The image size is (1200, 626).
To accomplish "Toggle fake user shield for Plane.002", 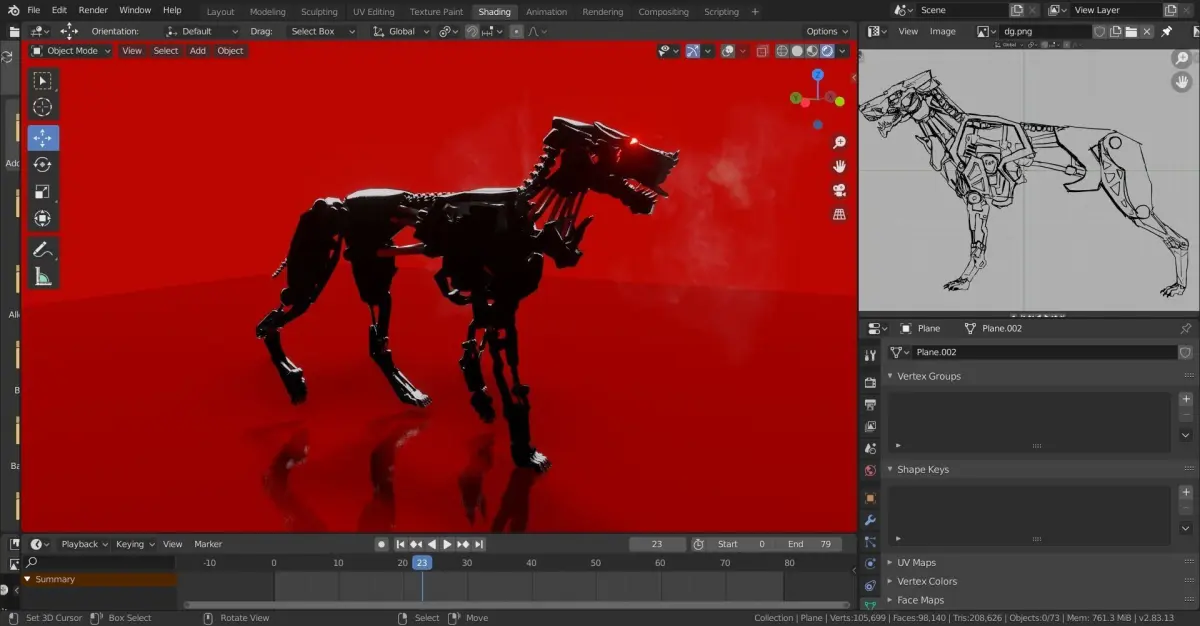I will coord(1186,352).
